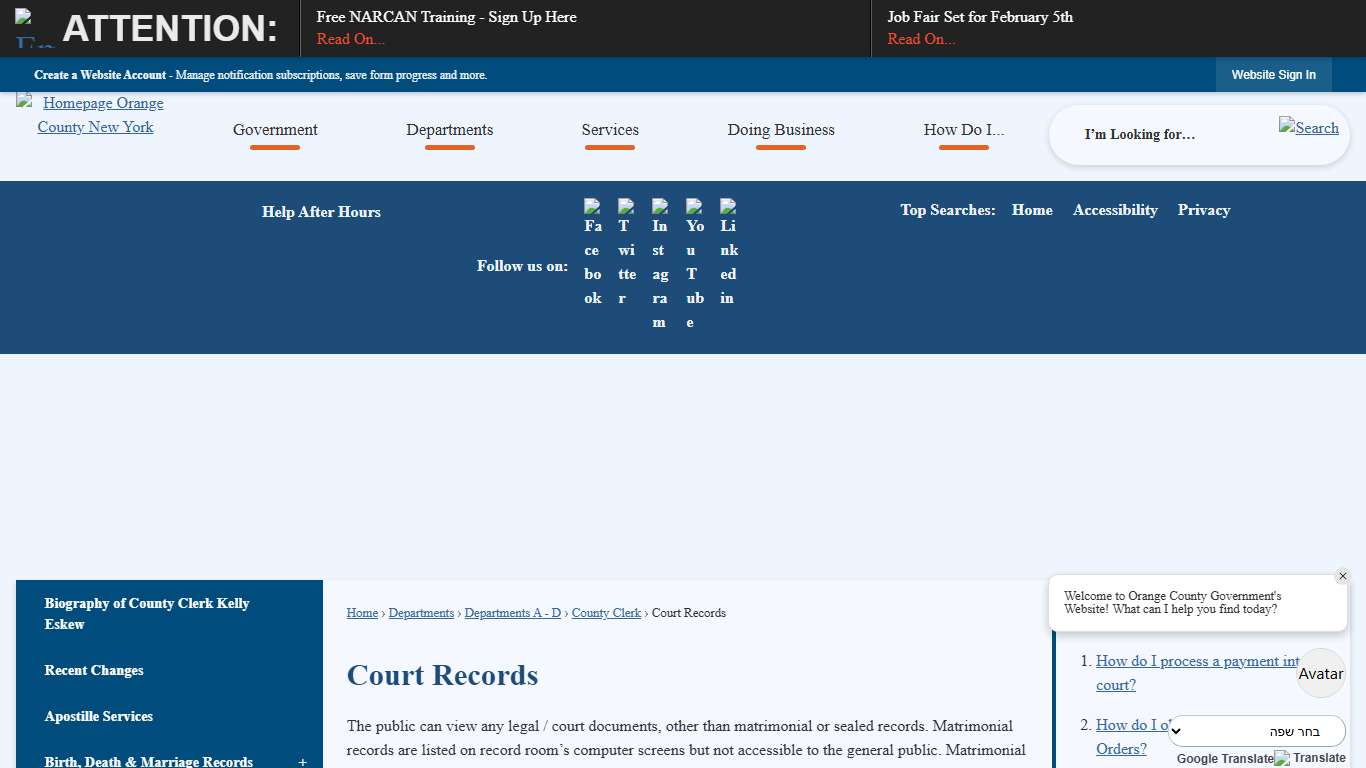The image size is (1366, 768).
Task: Select the Instagram follow icon
Action: [x=660, y=253]
